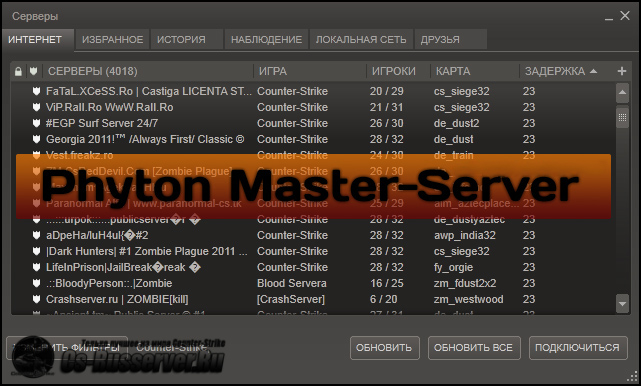The width and height of the screenshot is (641, 386).
Task: Click the [CrashServer] game cell
Action: [x=291, y=299]
